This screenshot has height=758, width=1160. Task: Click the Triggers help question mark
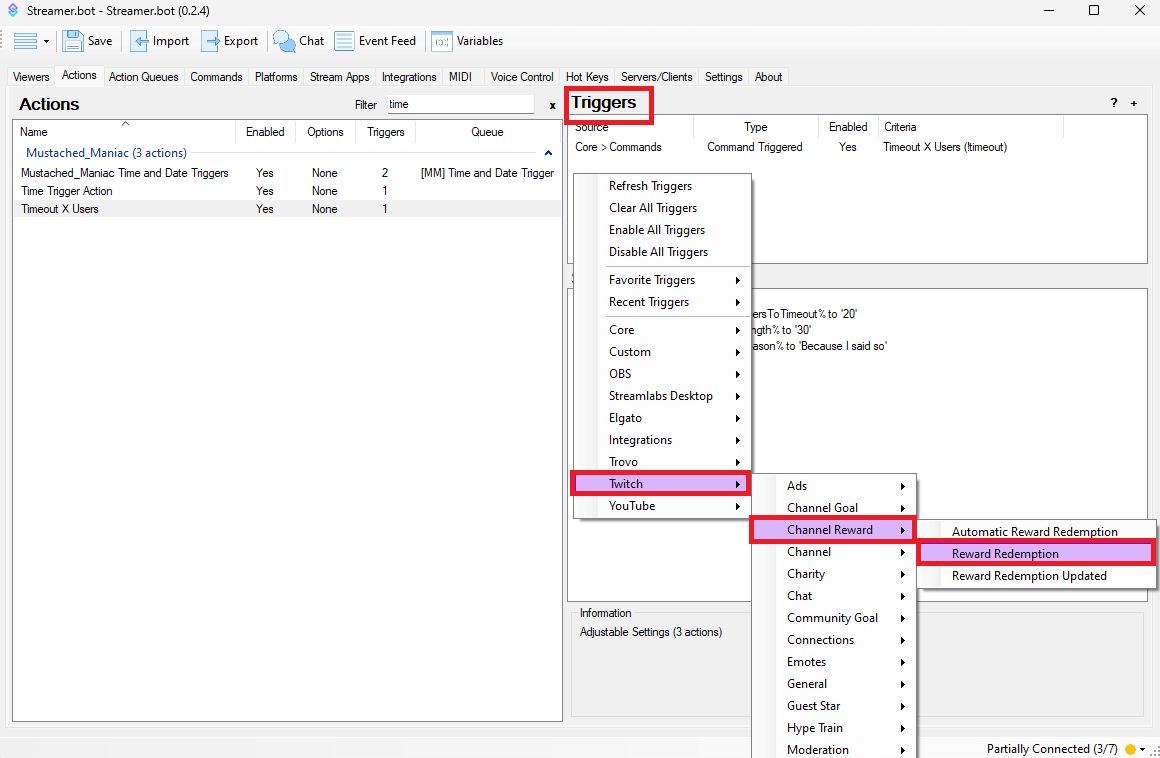click(1114, 103)
